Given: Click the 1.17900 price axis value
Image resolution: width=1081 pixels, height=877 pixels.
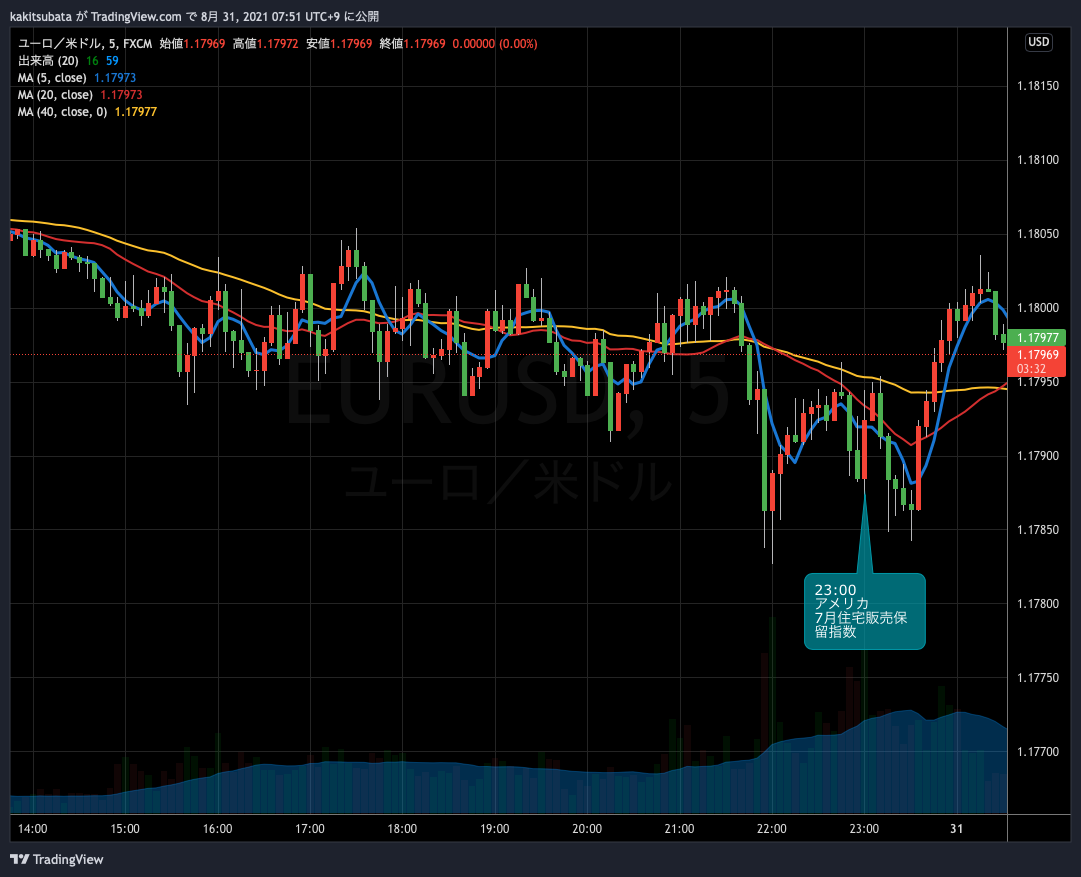Looking at the screenshot, I should click(1038, 456).
